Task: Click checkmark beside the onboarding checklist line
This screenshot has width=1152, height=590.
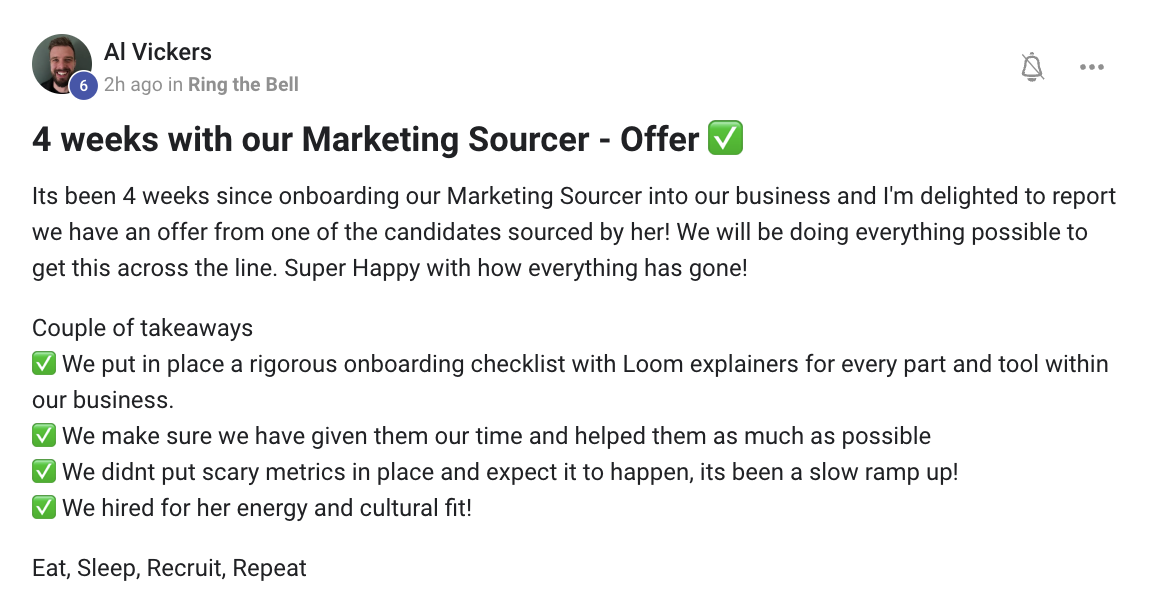Action: click(x=44, y=364)
